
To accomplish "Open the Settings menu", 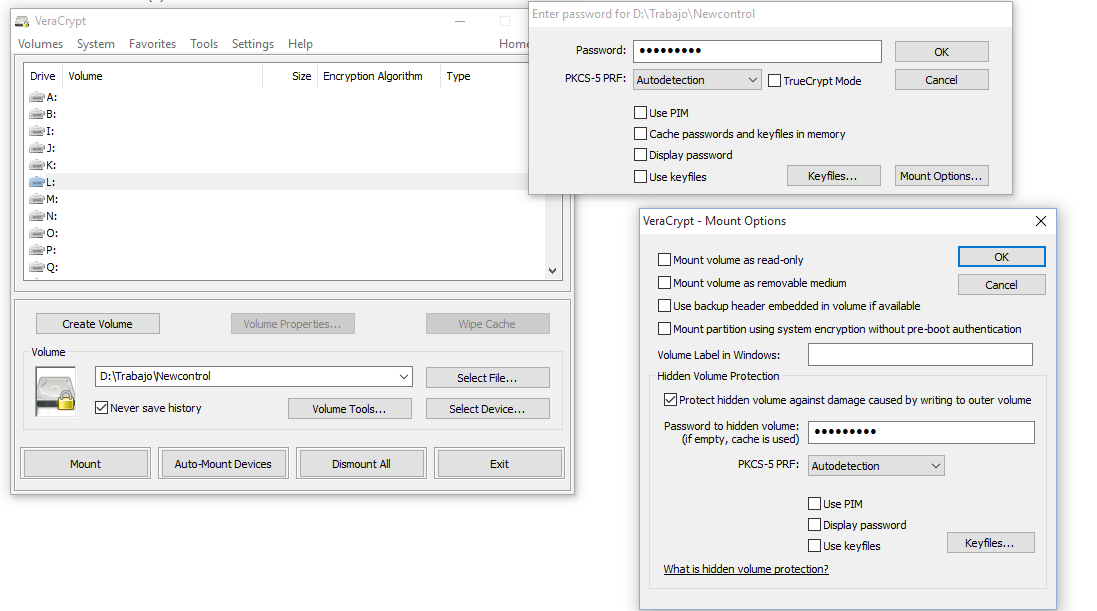I will point(253,43).
